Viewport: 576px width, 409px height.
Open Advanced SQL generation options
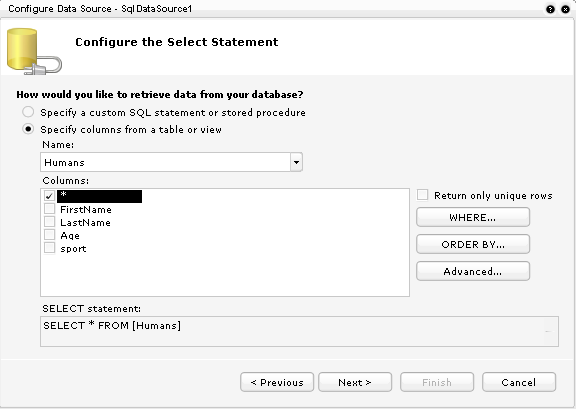point(473,271)
